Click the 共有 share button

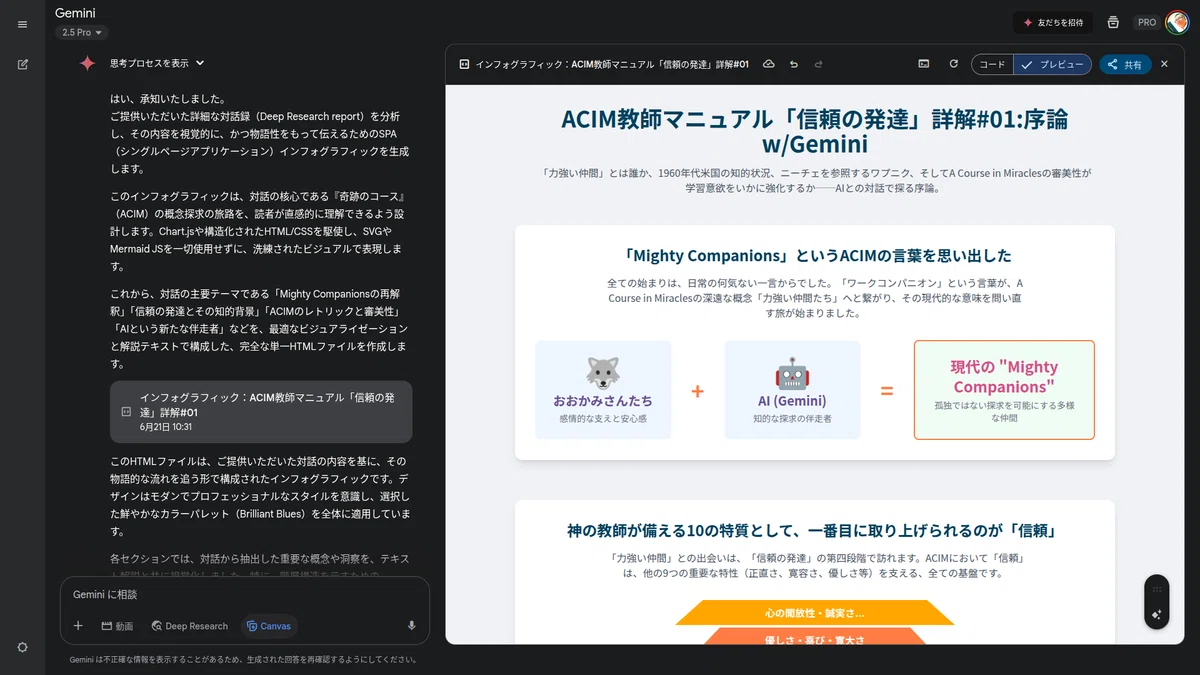tap(1125, 64)
